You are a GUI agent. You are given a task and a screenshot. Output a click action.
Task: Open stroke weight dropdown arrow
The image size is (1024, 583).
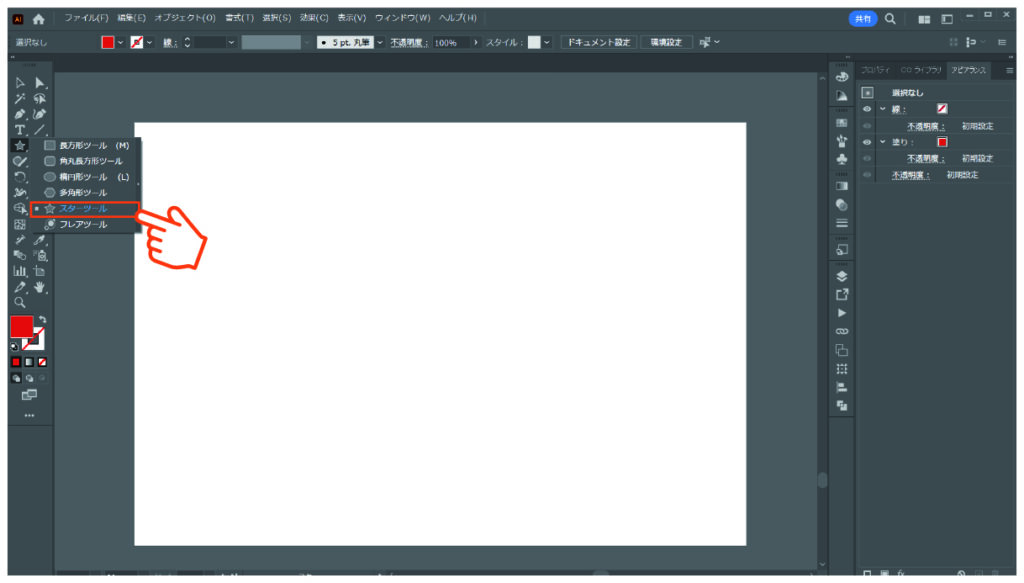point(231,42)
